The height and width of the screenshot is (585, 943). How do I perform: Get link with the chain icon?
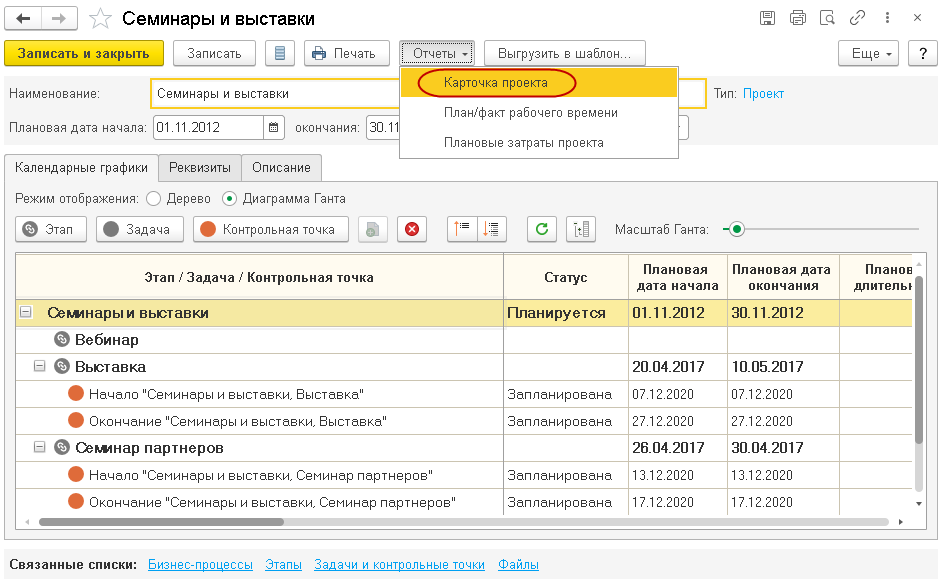(858, 18)
